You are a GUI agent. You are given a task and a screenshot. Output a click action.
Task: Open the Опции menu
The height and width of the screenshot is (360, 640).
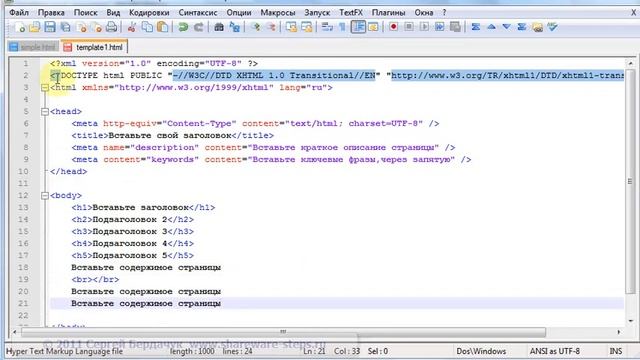(239, 13)
